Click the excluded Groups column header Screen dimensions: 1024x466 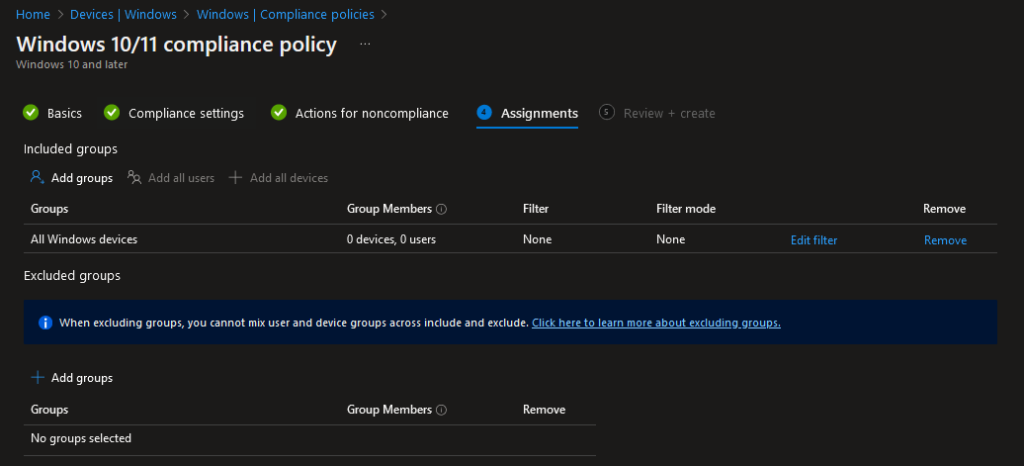point(50,409)
